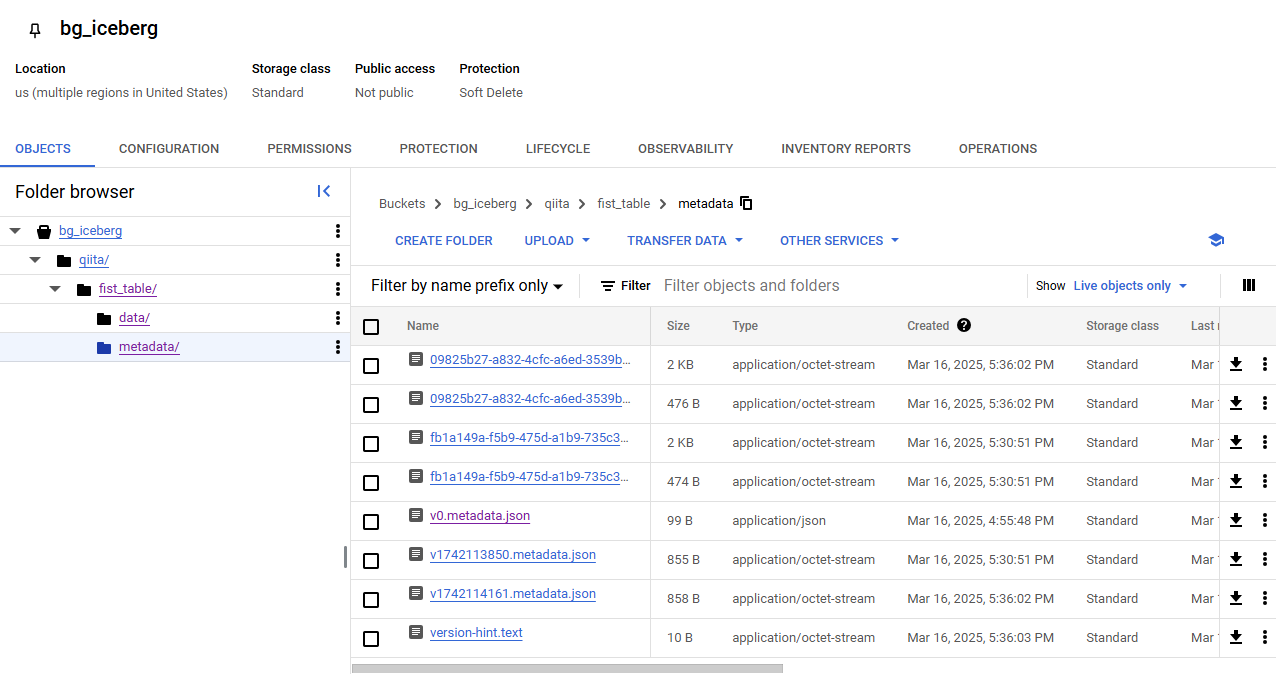Collapse the fist_table/ tree node

pos(55,289)
